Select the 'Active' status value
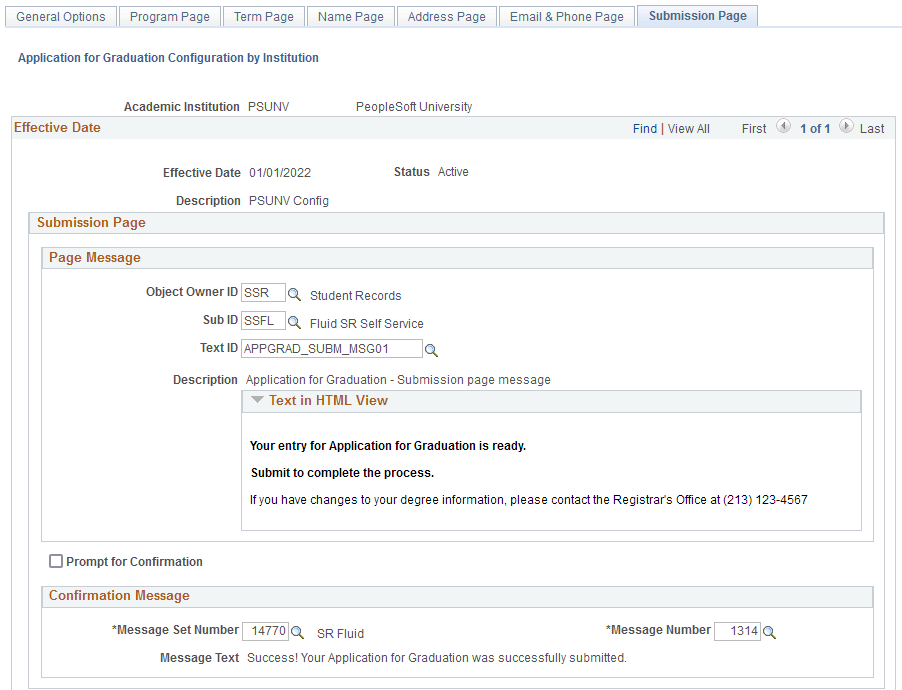902x690 pixels. [453, 171]
